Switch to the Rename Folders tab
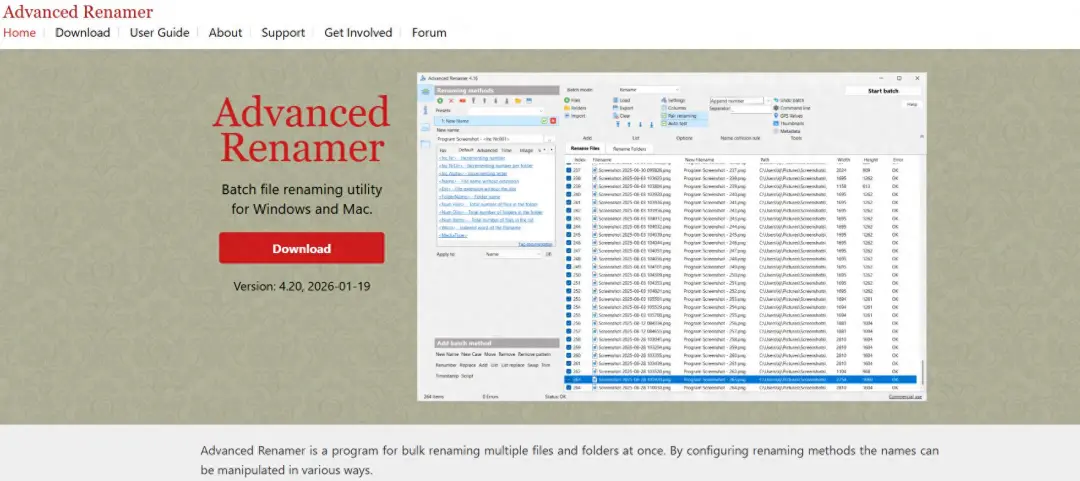Image resolution: width=1080 pixels, height=481 pixels. pos(629,148)
